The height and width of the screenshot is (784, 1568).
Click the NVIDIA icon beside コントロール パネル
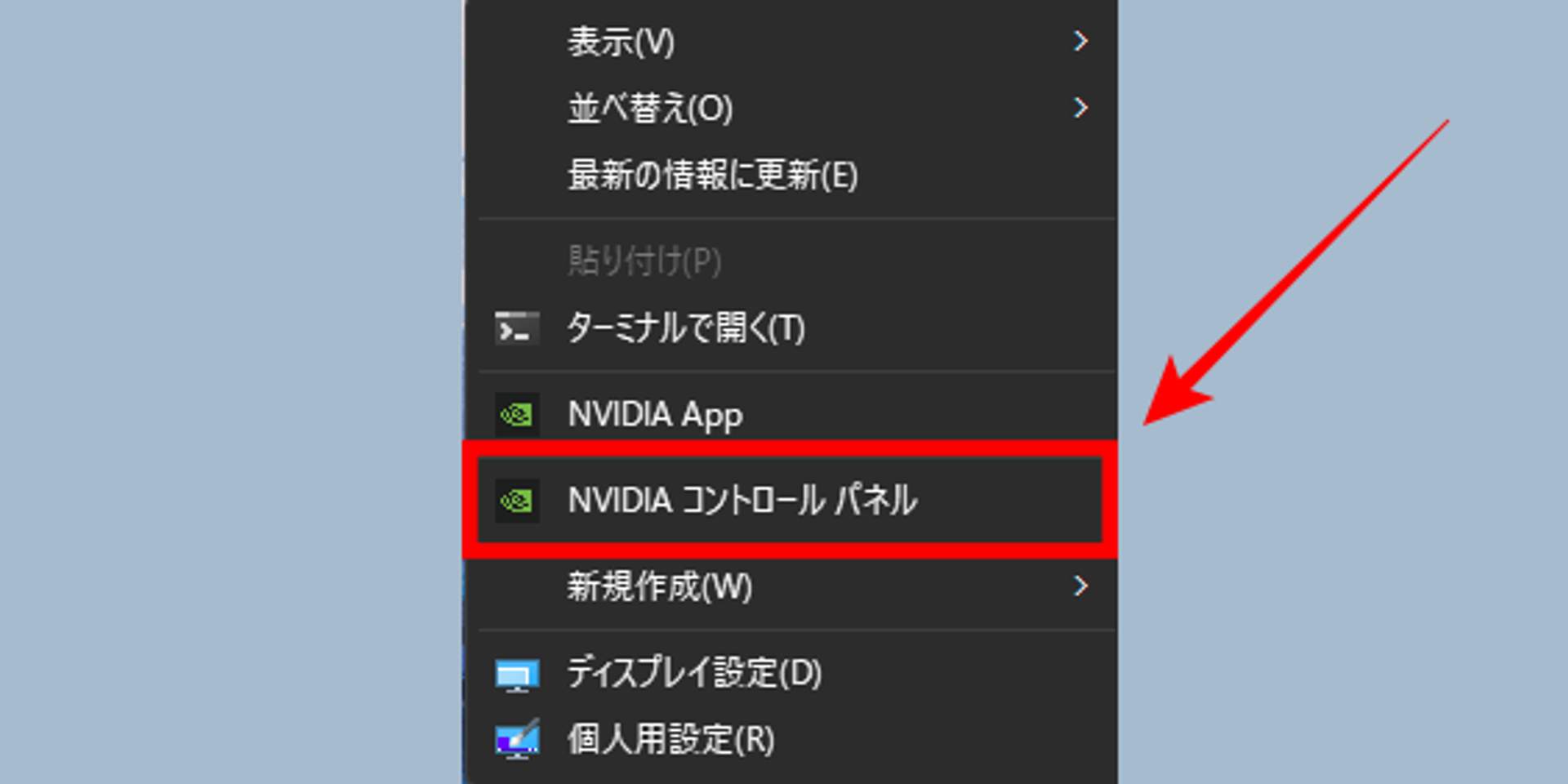tap(517, 501)
